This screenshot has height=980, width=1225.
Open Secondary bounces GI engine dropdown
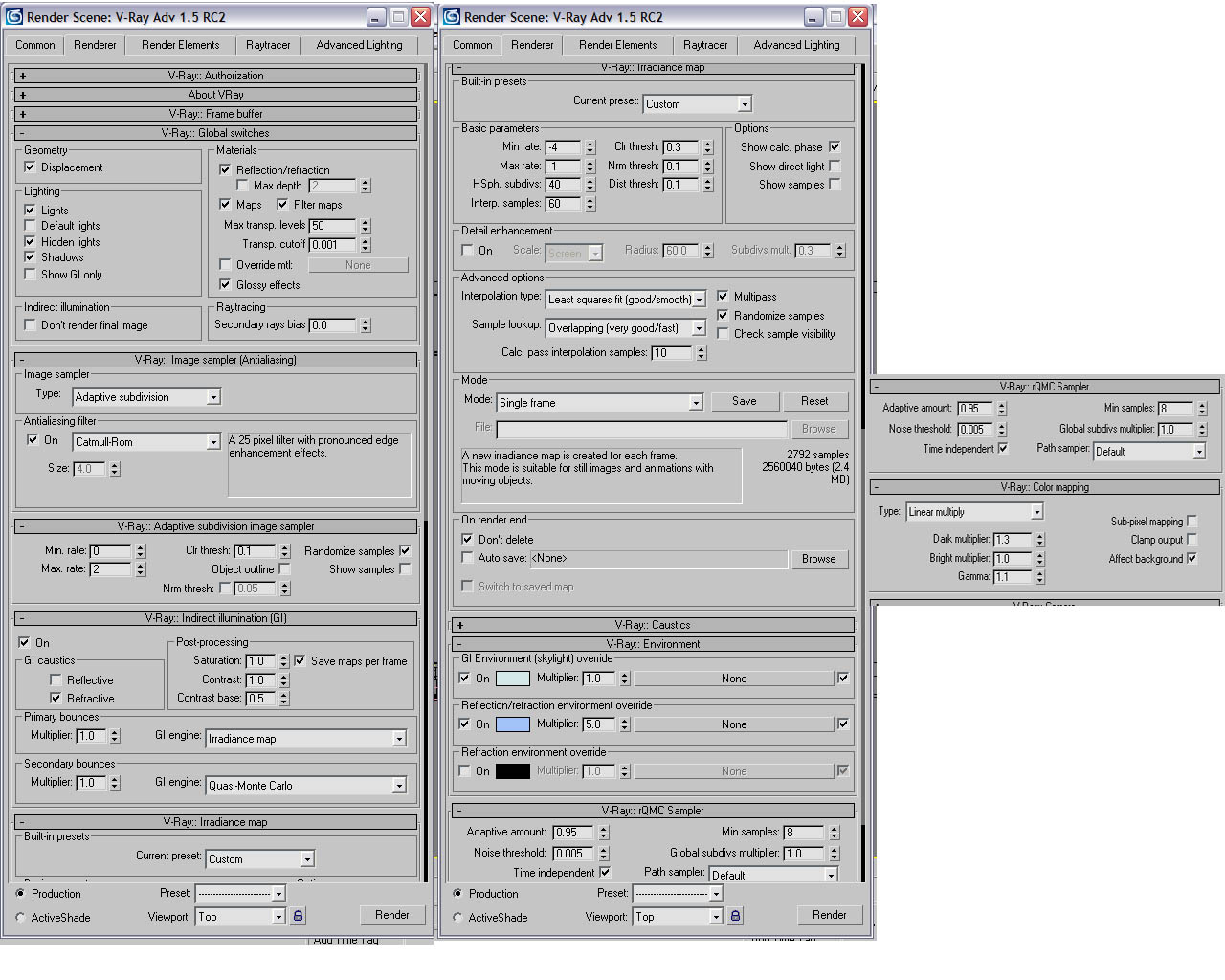(x=307, y=786)
